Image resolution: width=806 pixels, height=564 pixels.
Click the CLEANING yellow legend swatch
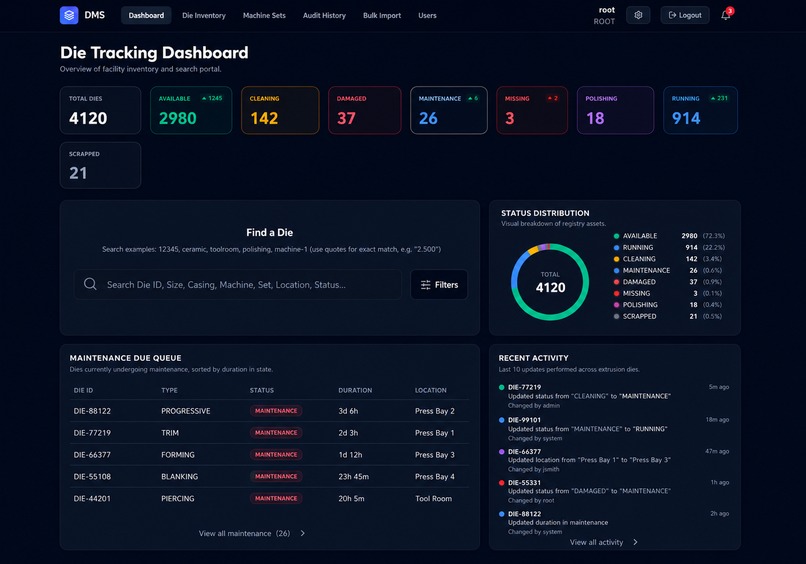(x=616, y=259)
